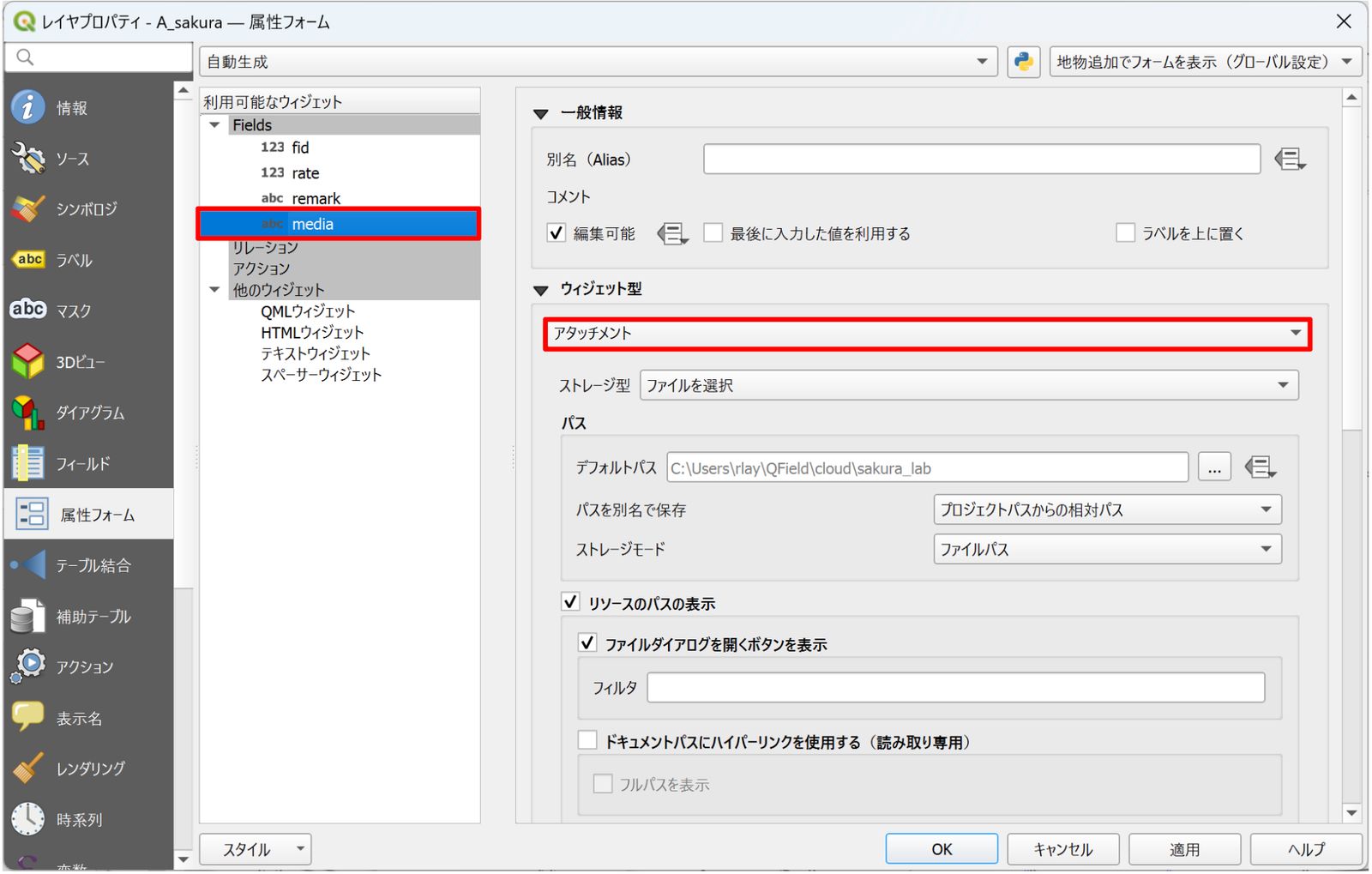Open 時系列 temporal page
Viewport: 1372px width, 874px height.
pos(28,819)
